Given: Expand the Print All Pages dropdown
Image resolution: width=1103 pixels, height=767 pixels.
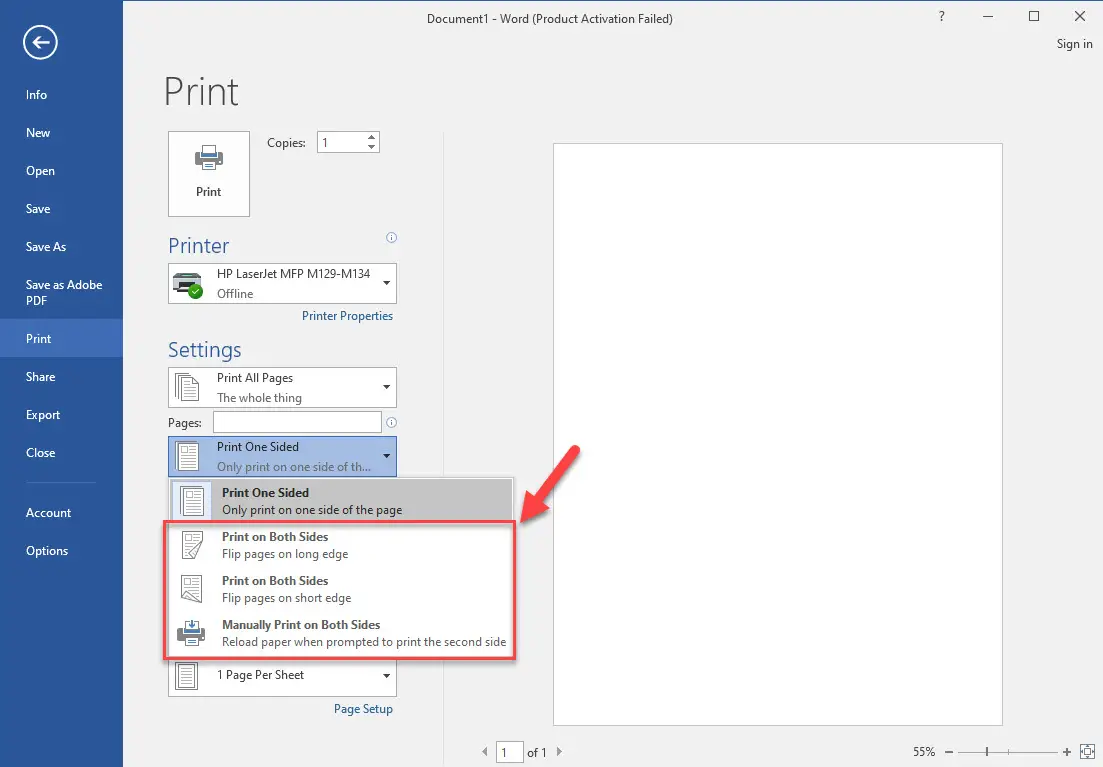Looking at the screenshot, I should click(282, 388).
